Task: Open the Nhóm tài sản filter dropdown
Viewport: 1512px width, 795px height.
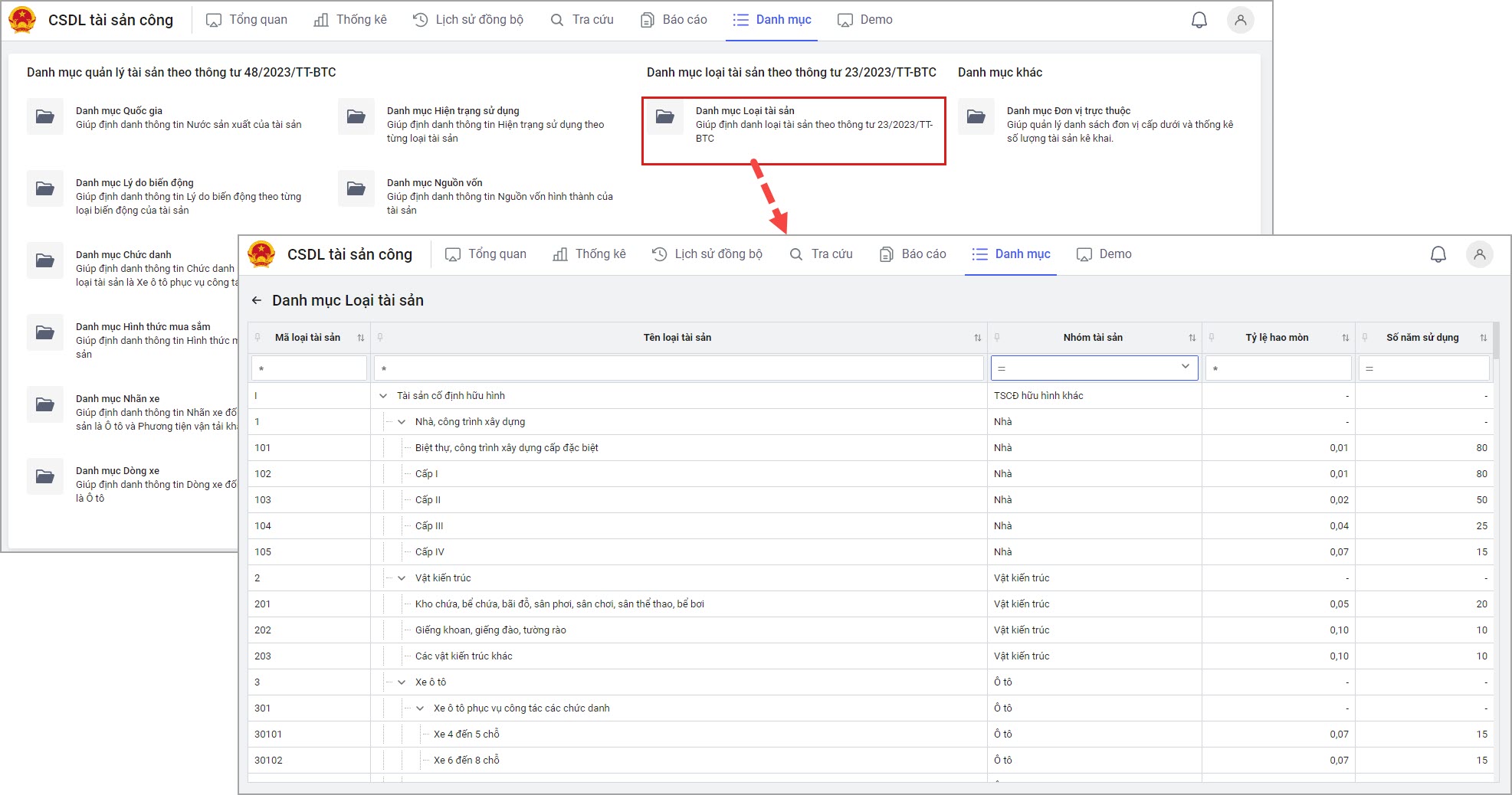Action: [1185, 368]
